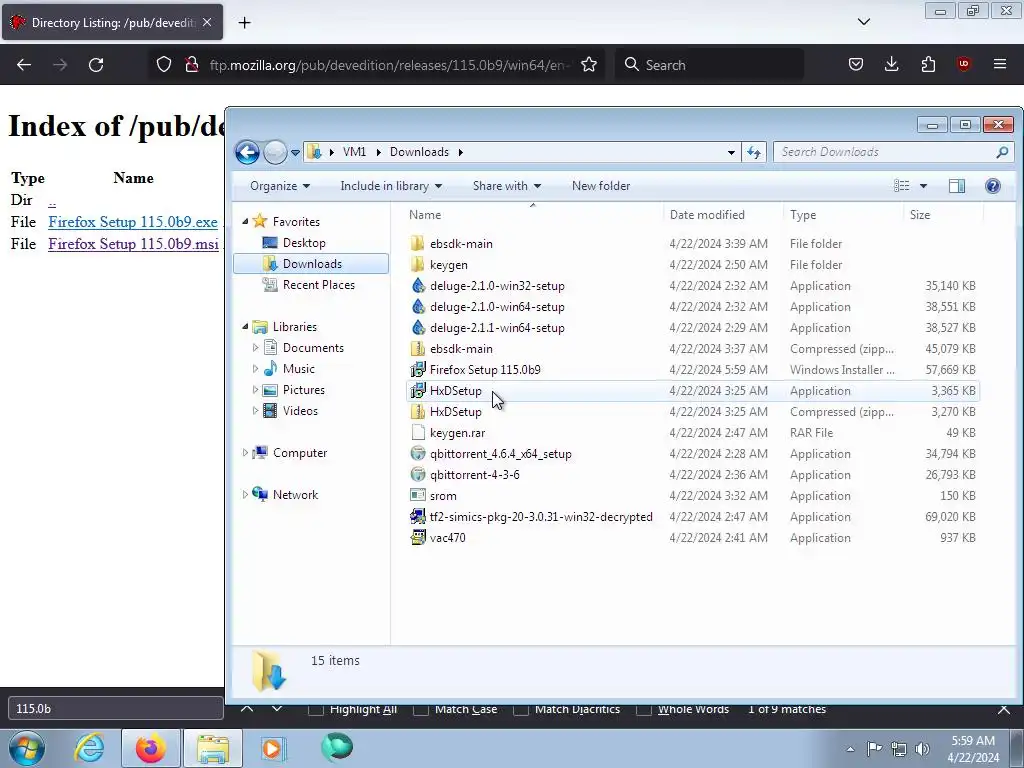Open Firefox application menu
Viewport: 1024px width, 768px height.
(1000, 65)
